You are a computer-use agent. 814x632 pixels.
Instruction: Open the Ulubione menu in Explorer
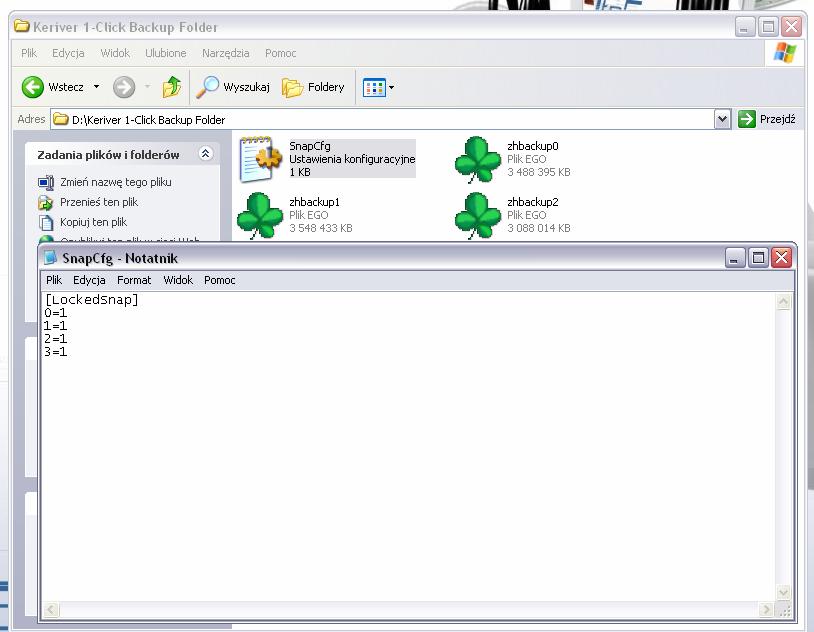click(x=166, y=53)
